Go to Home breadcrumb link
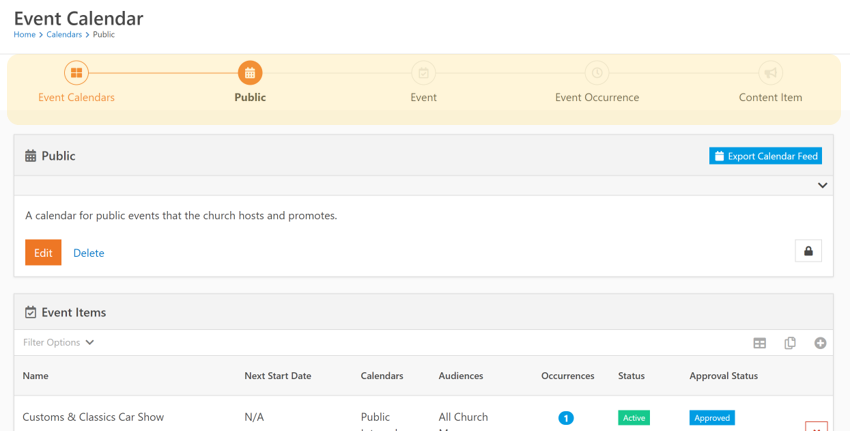Viewport: 850px width, 431px height. coord(24,34)
